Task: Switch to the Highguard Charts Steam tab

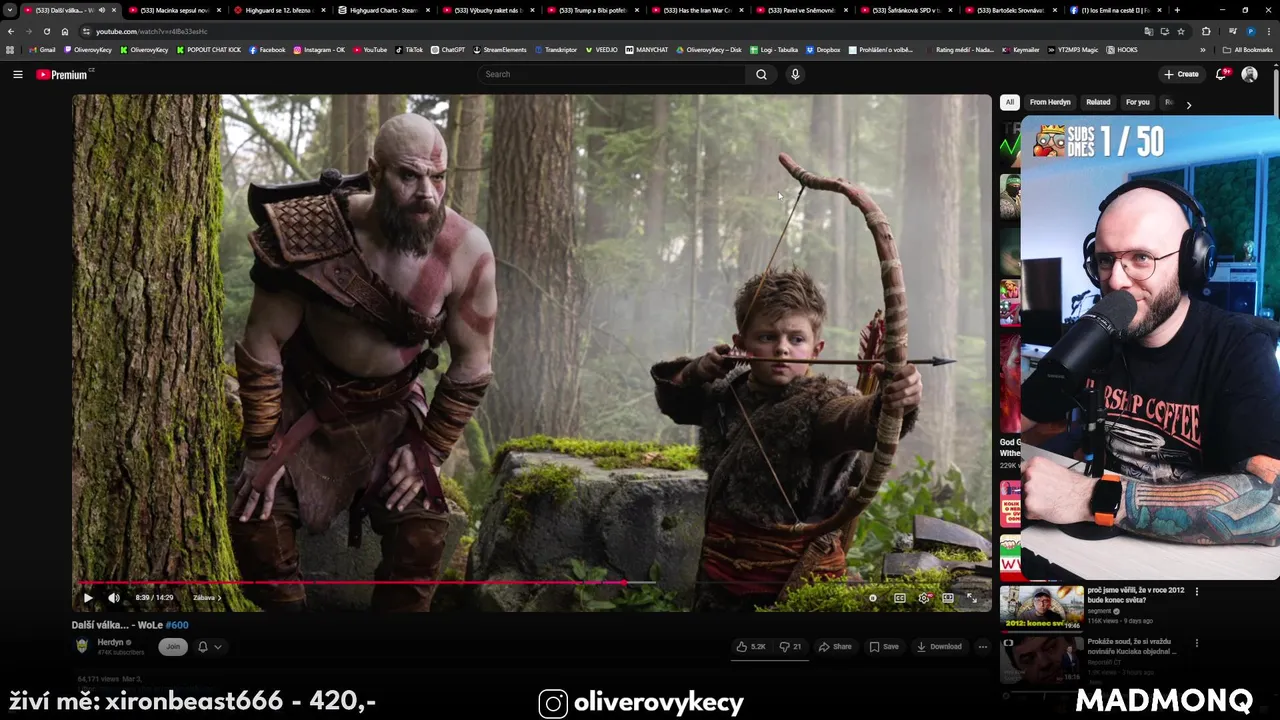Action: (384, 10)
